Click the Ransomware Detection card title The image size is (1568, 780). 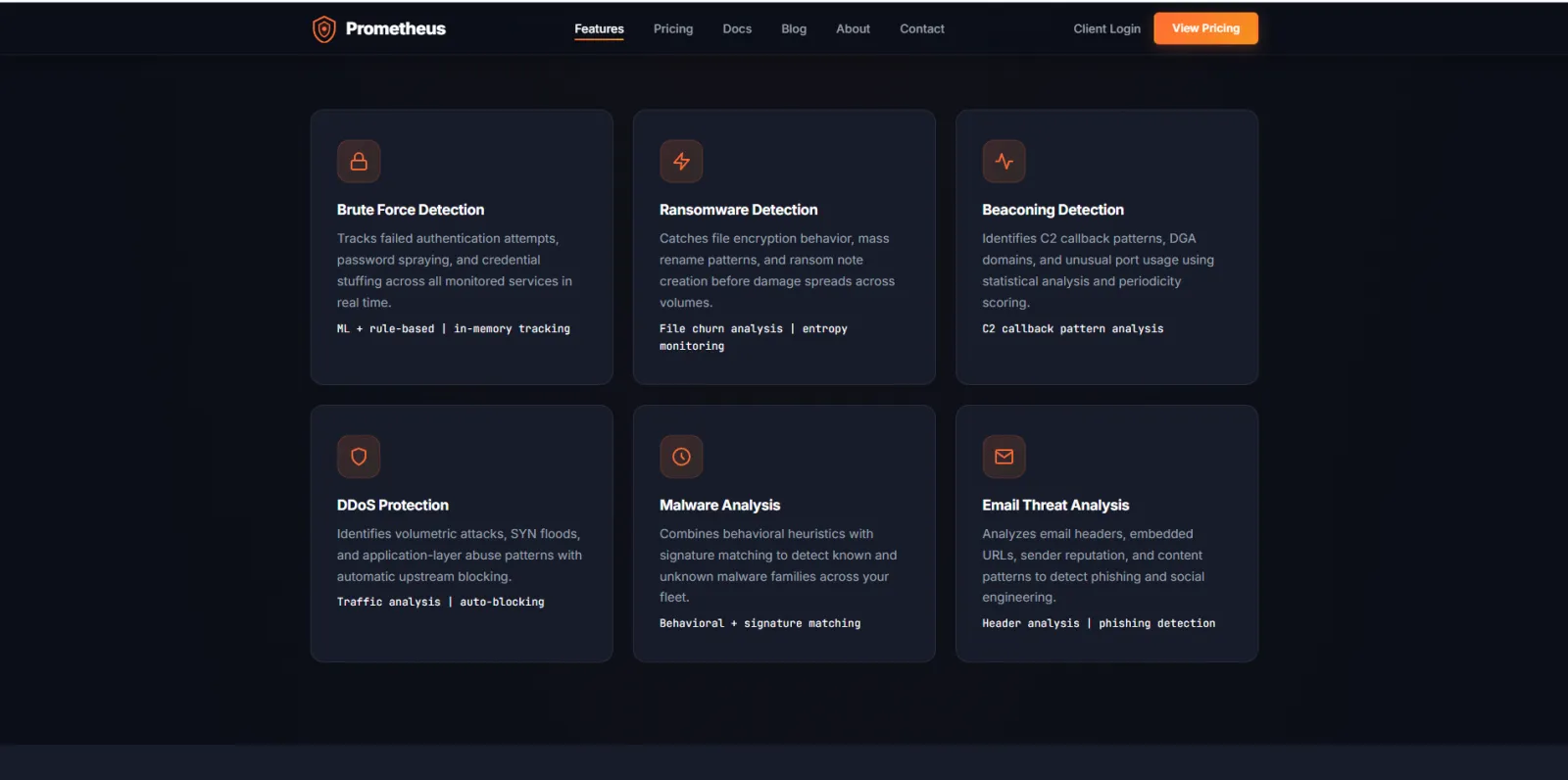(x=738, y=210)
